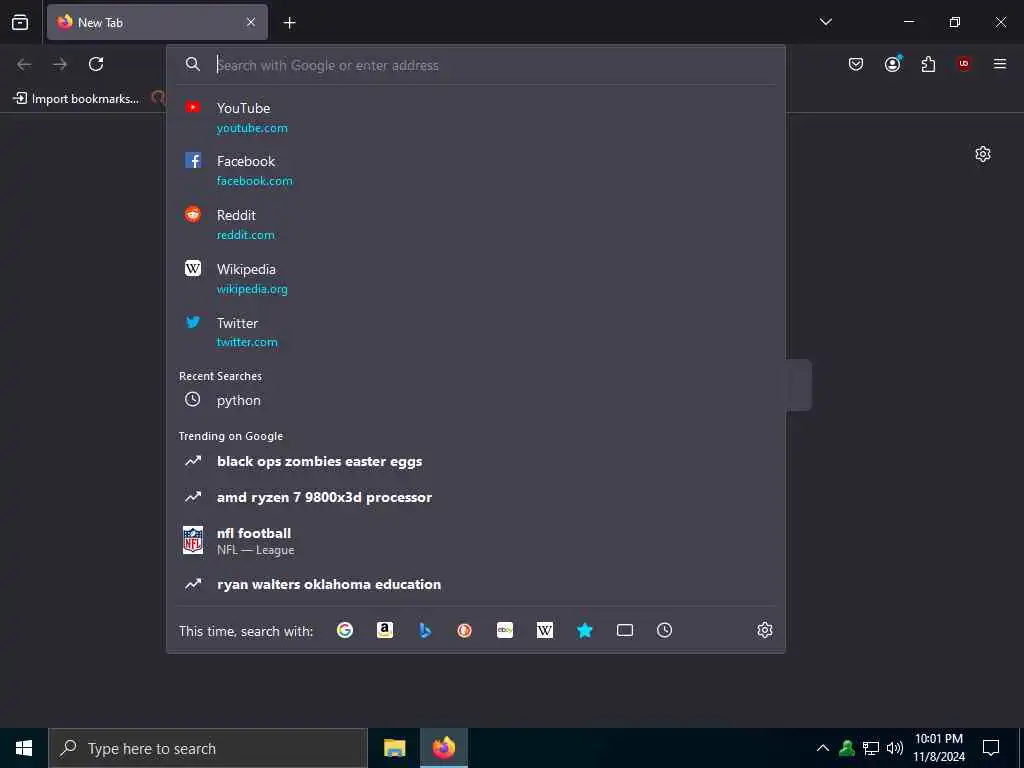Select the Twitter suggestion

tap(475, 332)
